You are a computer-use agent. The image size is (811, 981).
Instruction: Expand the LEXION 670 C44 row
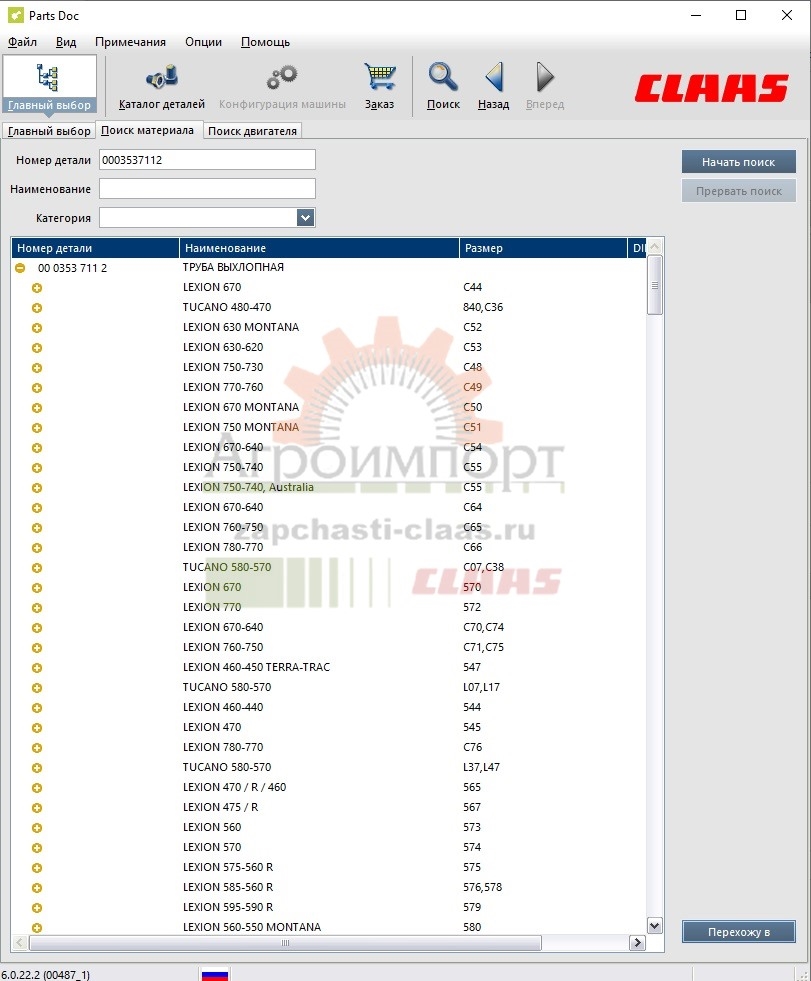point(37,288)
